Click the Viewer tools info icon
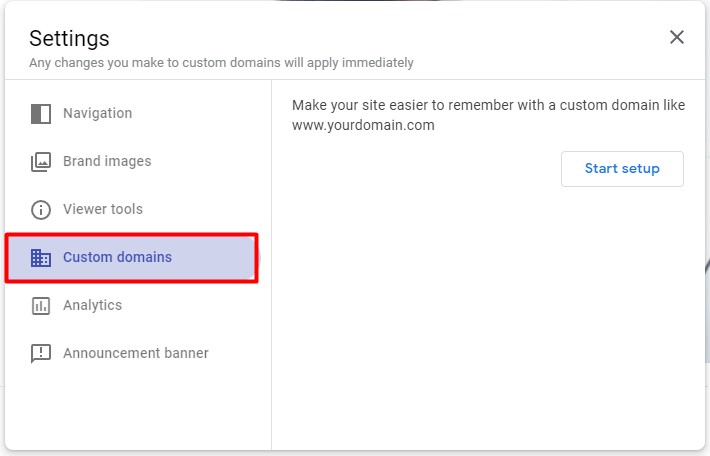The image size is (710, 456). click(x=41, y=210)
